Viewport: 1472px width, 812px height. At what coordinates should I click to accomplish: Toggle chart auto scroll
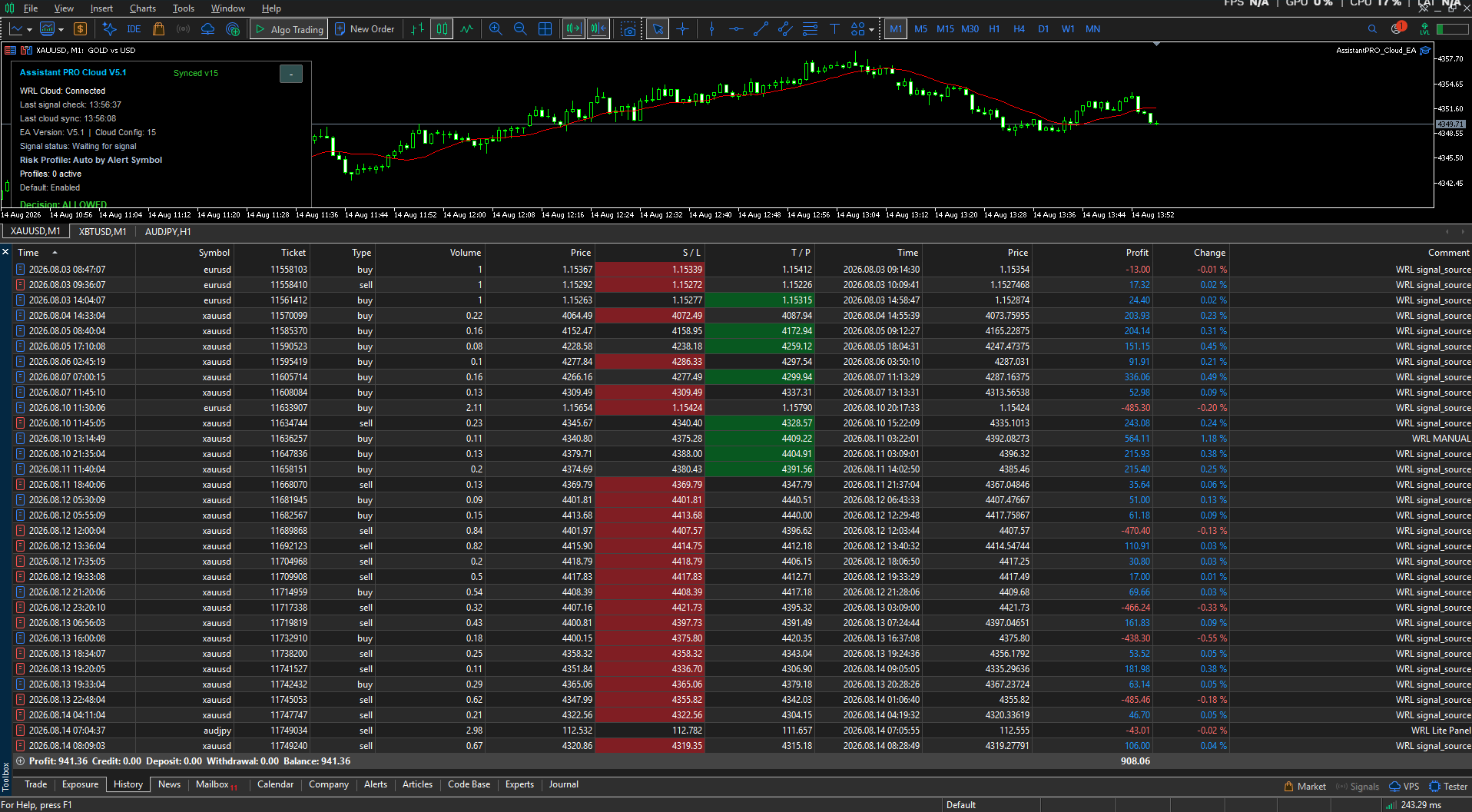[x=573, y=29]
